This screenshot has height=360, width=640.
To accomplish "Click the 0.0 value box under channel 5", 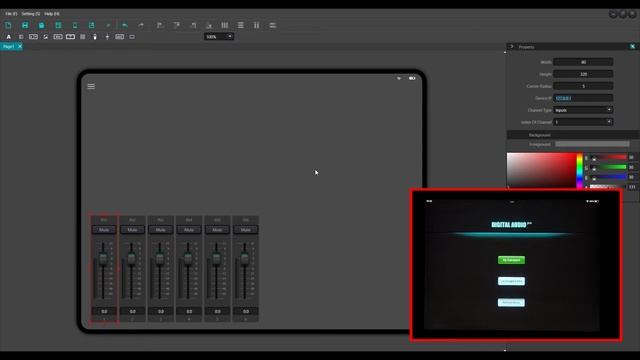I will [217, 311].
